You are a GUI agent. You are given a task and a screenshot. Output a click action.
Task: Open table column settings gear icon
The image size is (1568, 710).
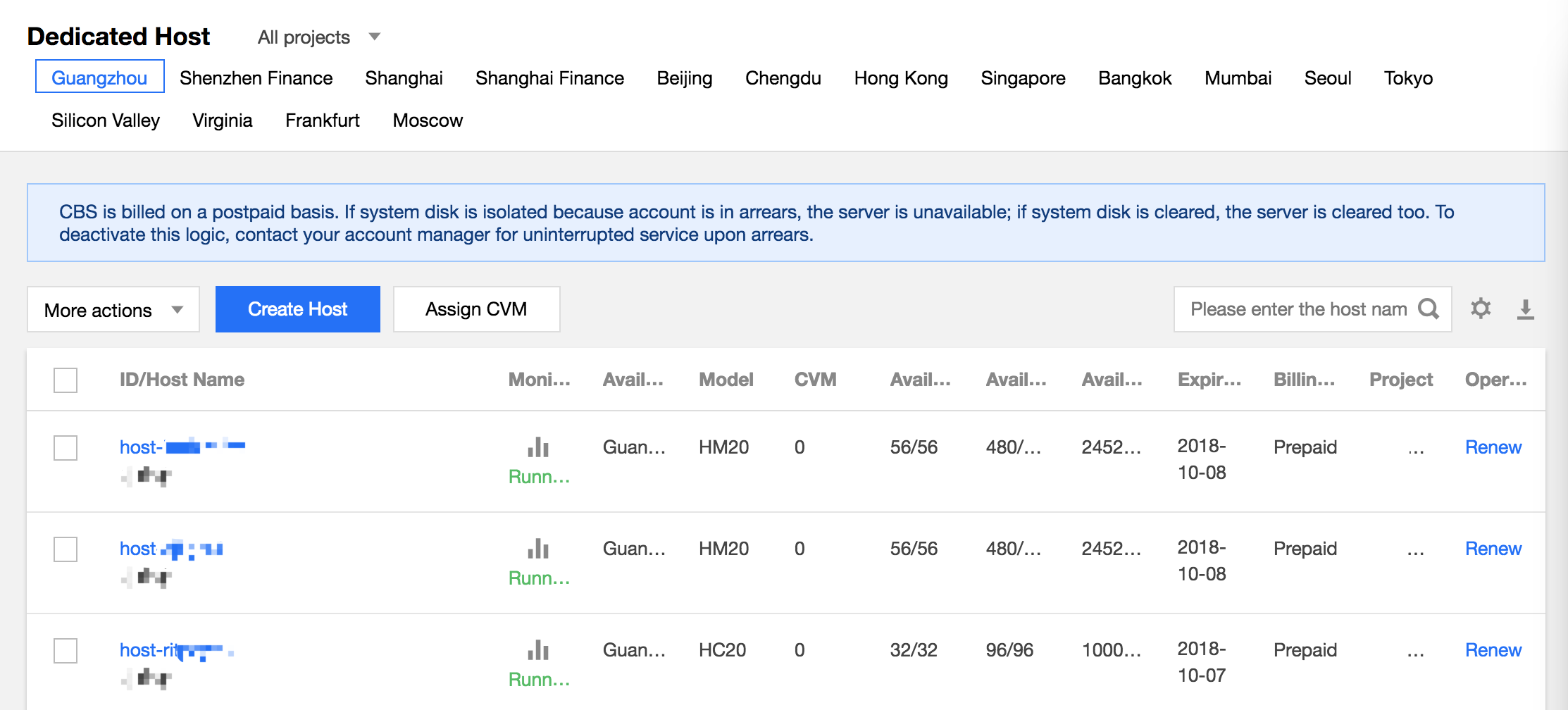tap(1481, 309)
